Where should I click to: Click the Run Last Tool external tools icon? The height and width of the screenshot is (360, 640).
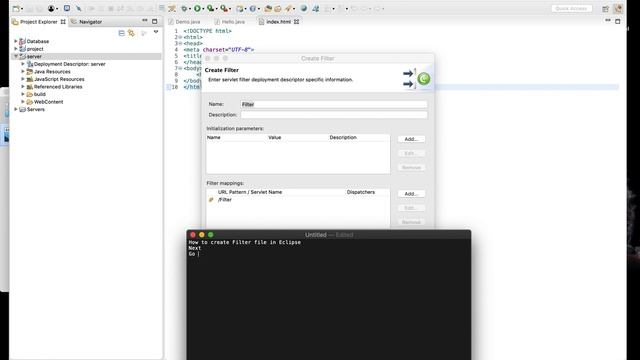224,9
